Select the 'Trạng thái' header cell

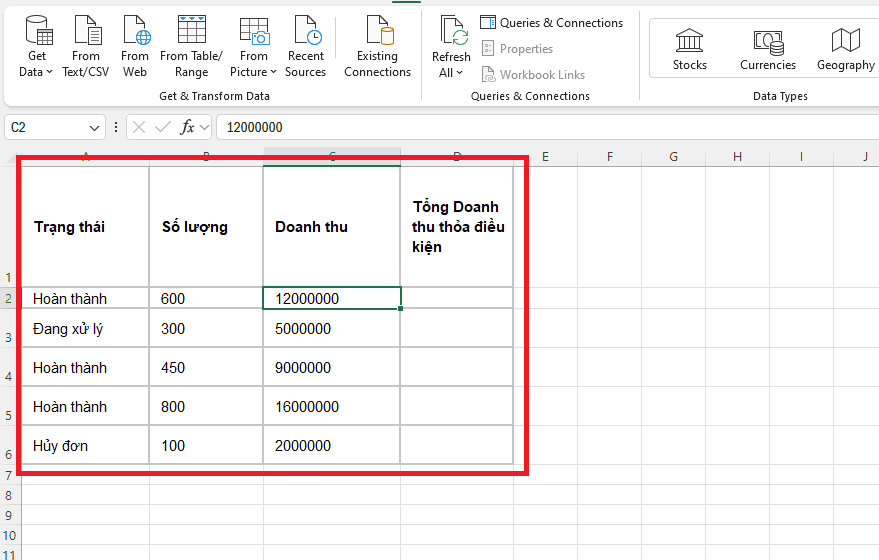(85, 227)
